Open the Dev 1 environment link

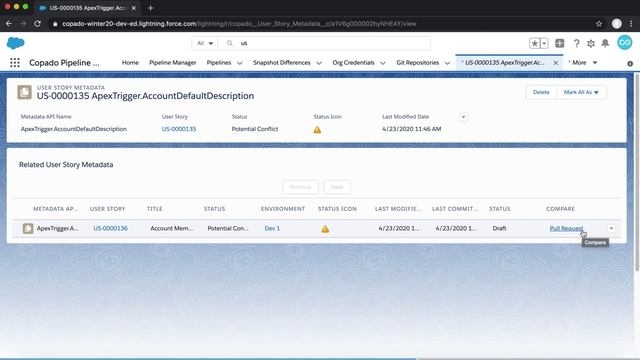[272, 228]
